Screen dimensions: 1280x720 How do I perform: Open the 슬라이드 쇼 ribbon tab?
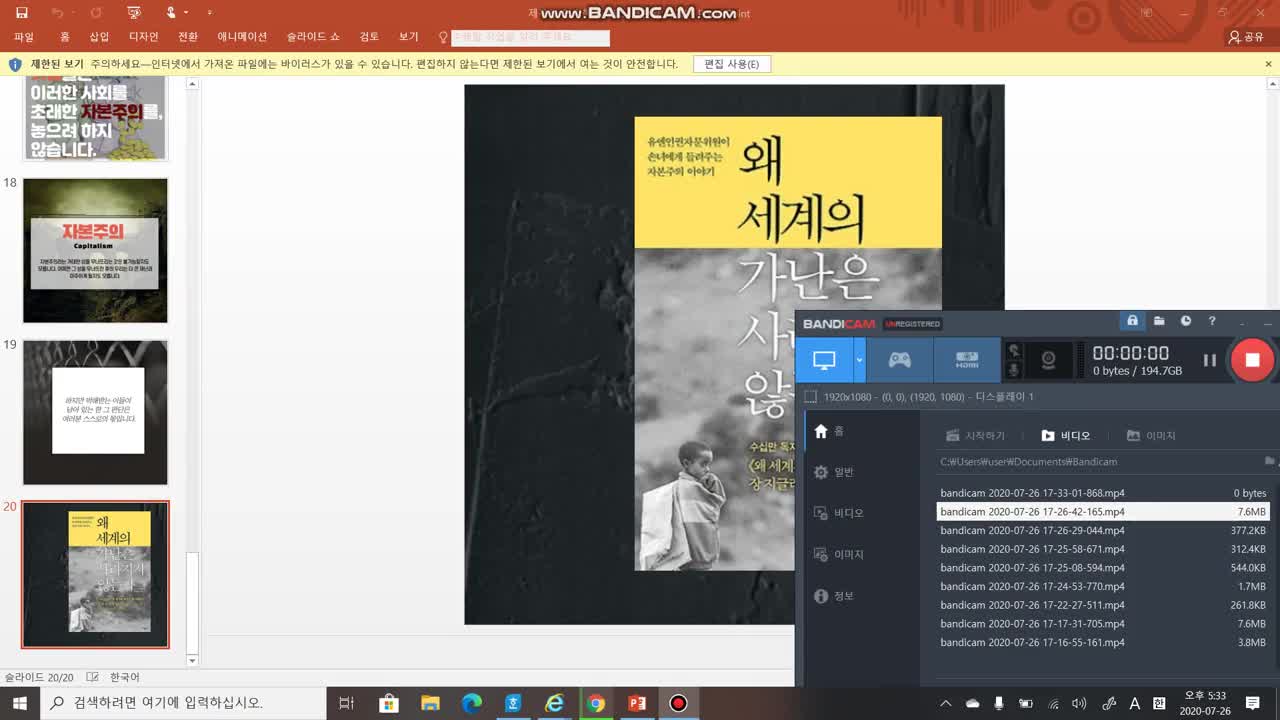click(x=313, y=37)
